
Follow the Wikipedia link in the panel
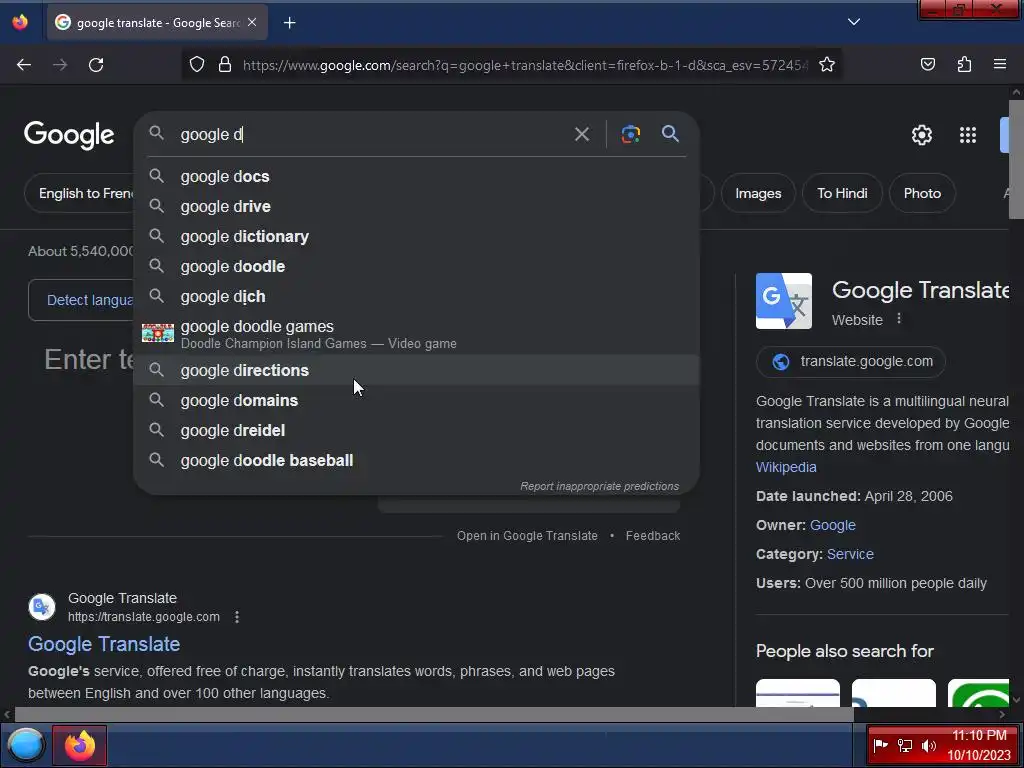786,468
